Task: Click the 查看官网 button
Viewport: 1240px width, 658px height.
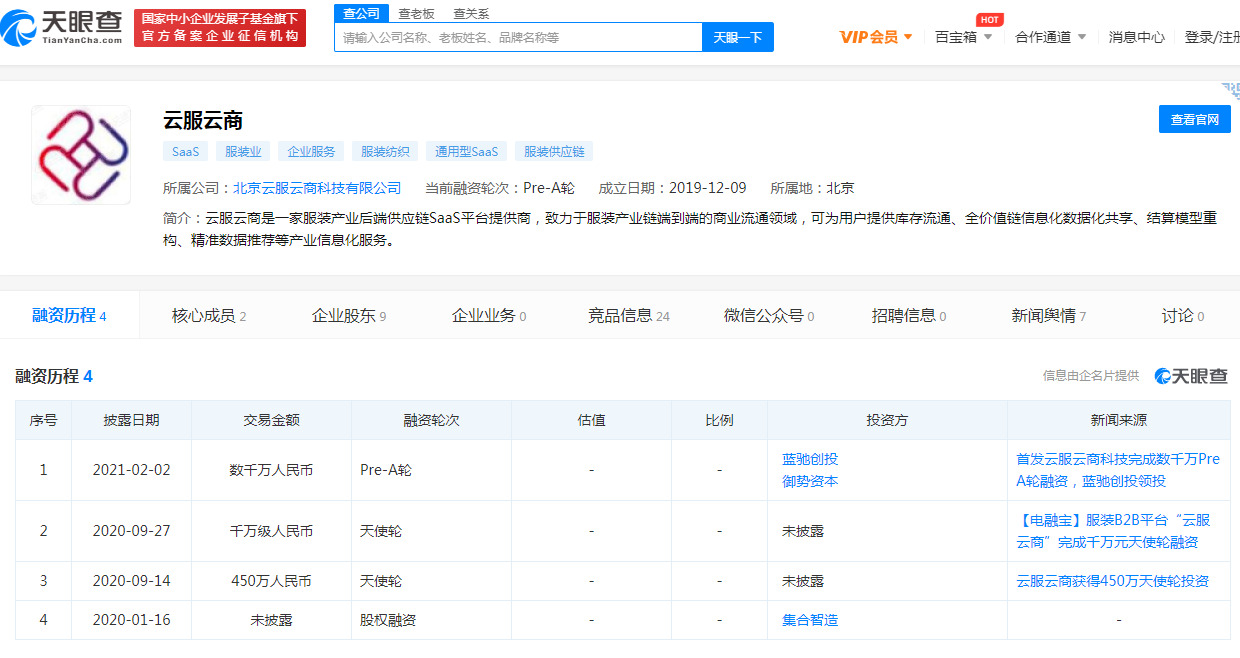Action: click(1195, 119)
